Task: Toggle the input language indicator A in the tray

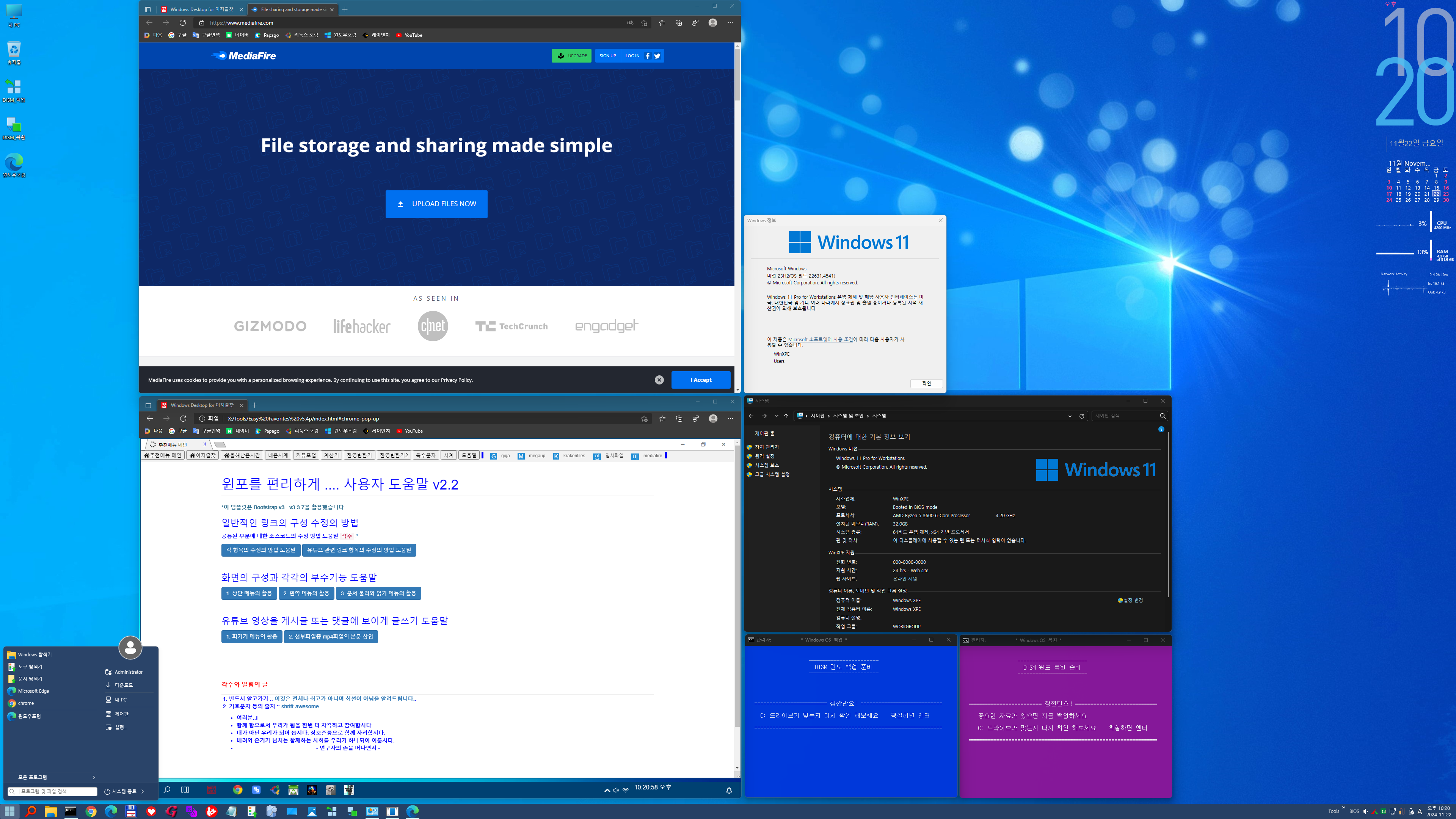Action: click(1420, 812)
